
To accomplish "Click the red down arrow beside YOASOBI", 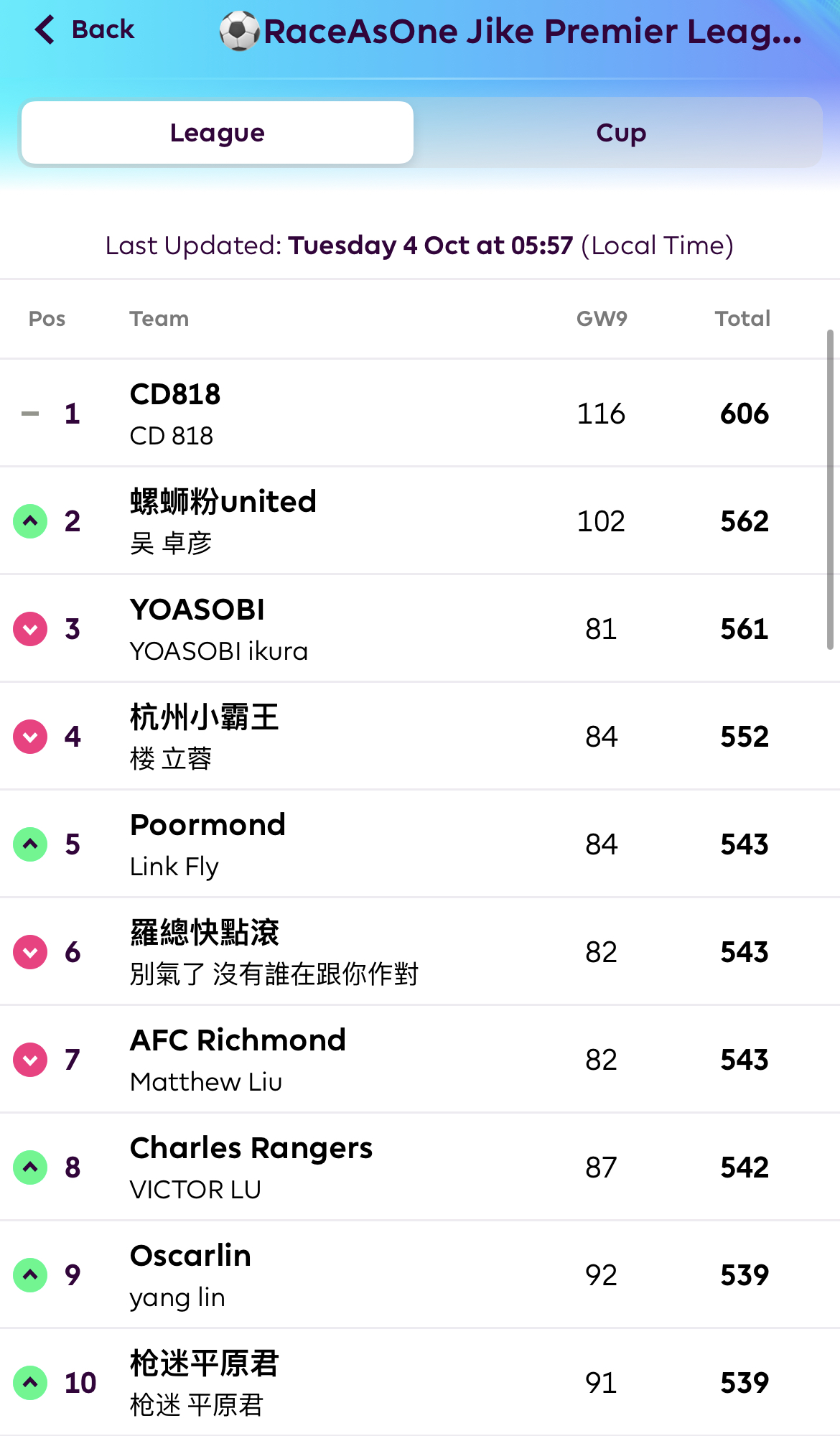I will click(30, 629).
